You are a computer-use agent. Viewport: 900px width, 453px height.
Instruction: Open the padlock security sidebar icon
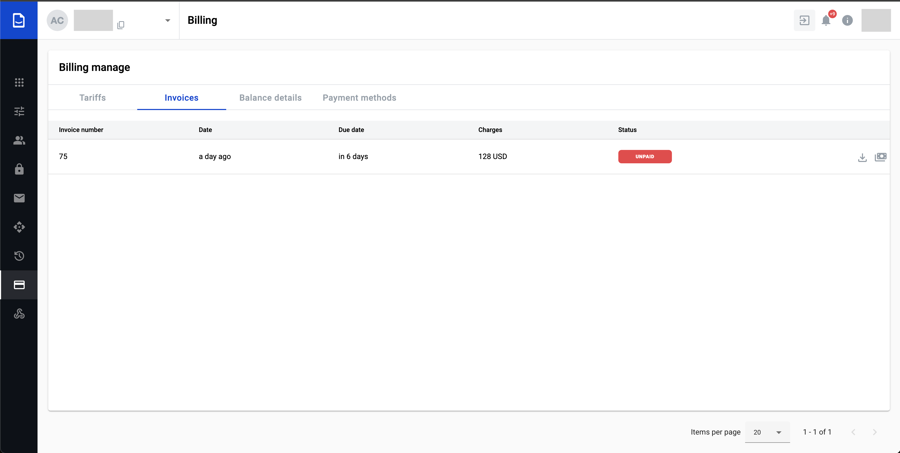(19, 170)
